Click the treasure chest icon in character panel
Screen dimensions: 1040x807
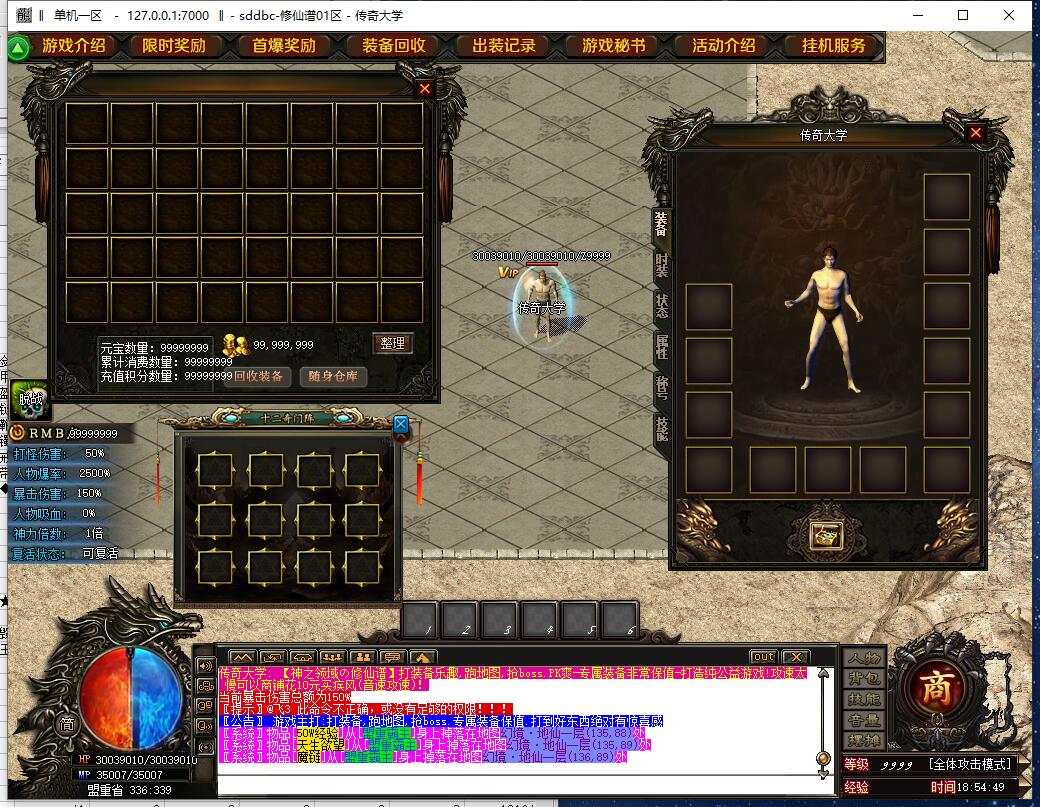[826, 536]
